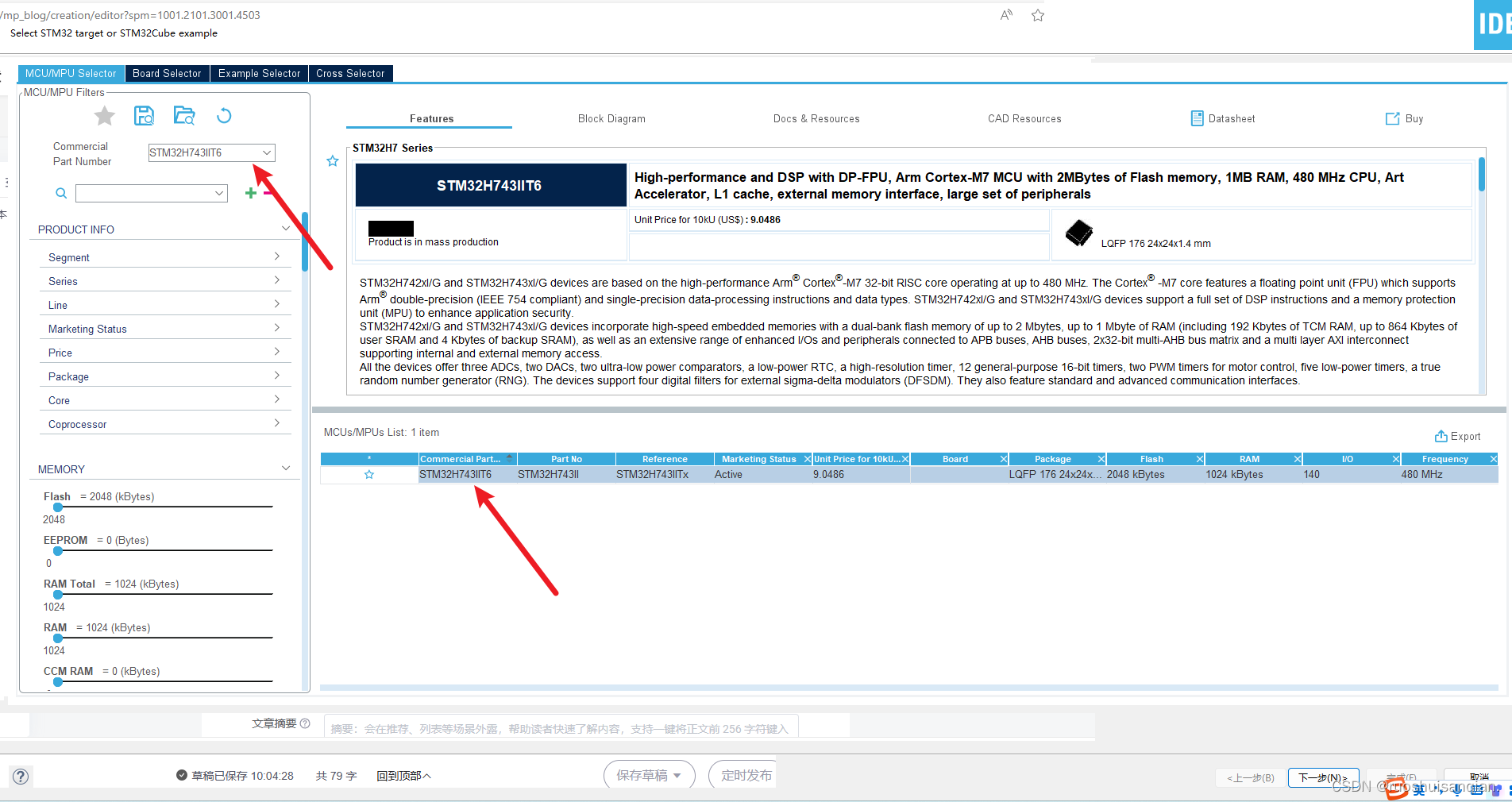1512x802 pixels.
Task: Click the LQFP package chip icon
Action: click(1078, 233)
